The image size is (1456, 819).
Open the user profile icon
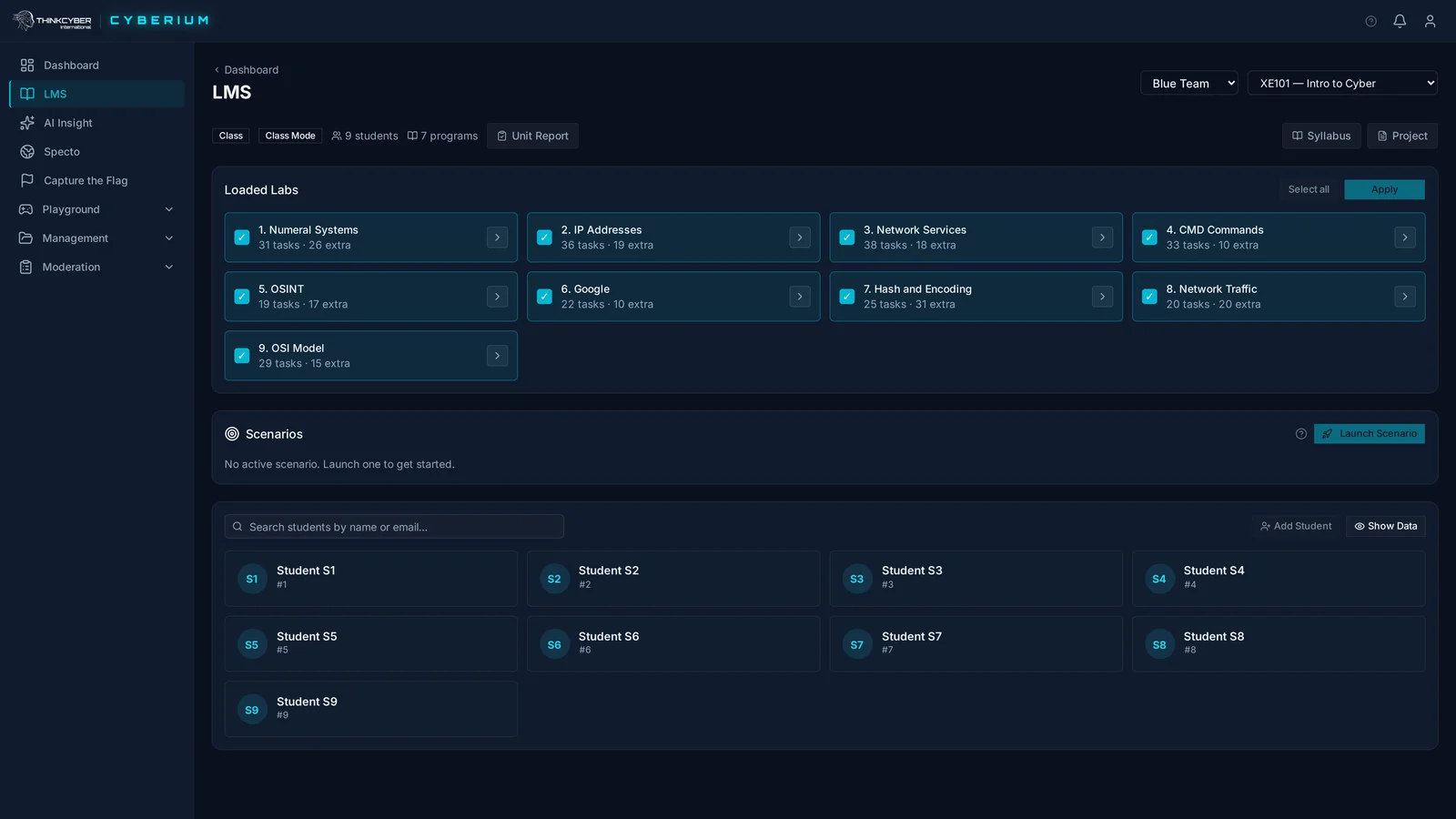click(1430, 21)
